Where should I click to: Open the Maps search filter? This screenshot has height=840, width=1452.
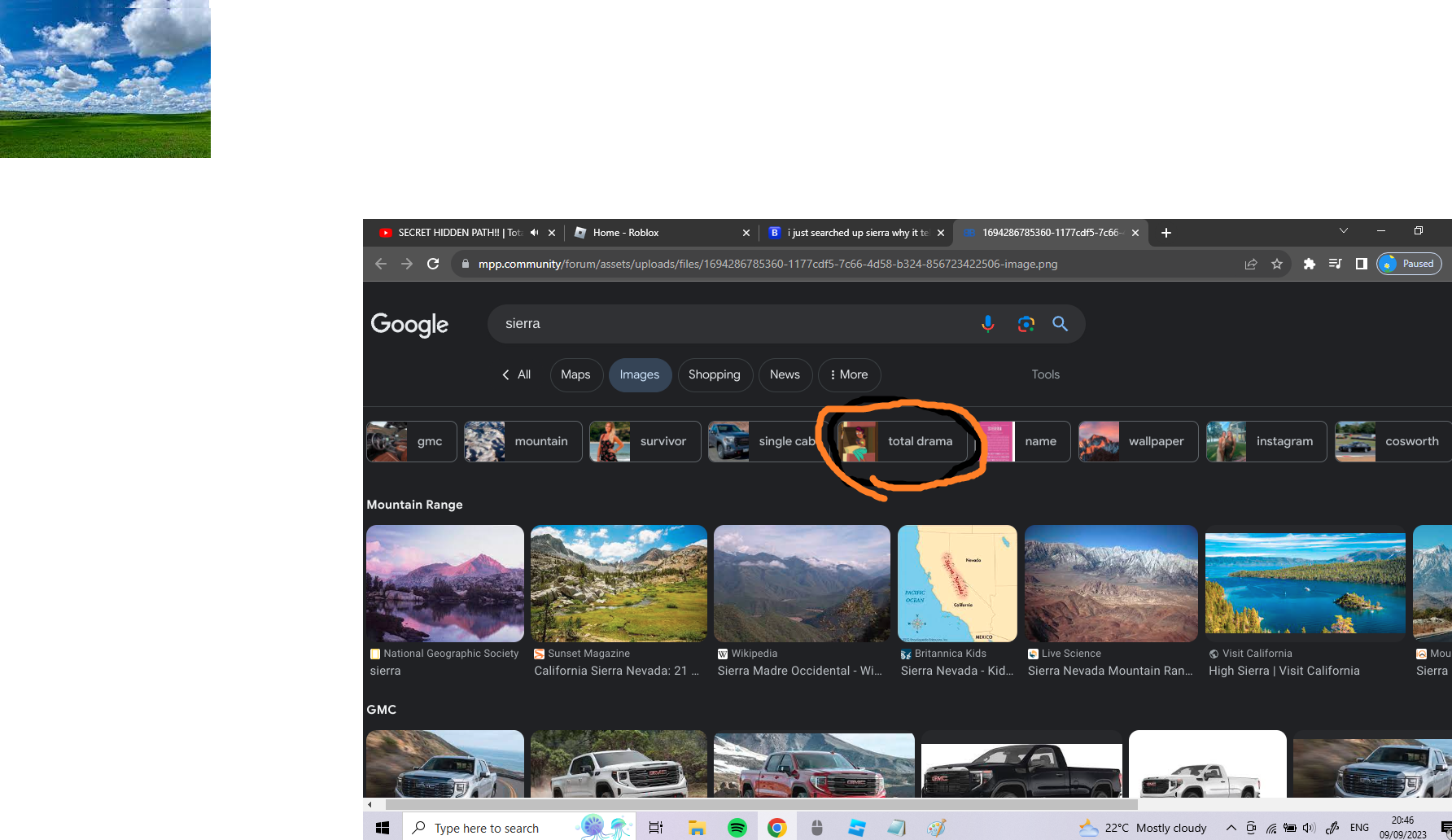tap(575, 374)
